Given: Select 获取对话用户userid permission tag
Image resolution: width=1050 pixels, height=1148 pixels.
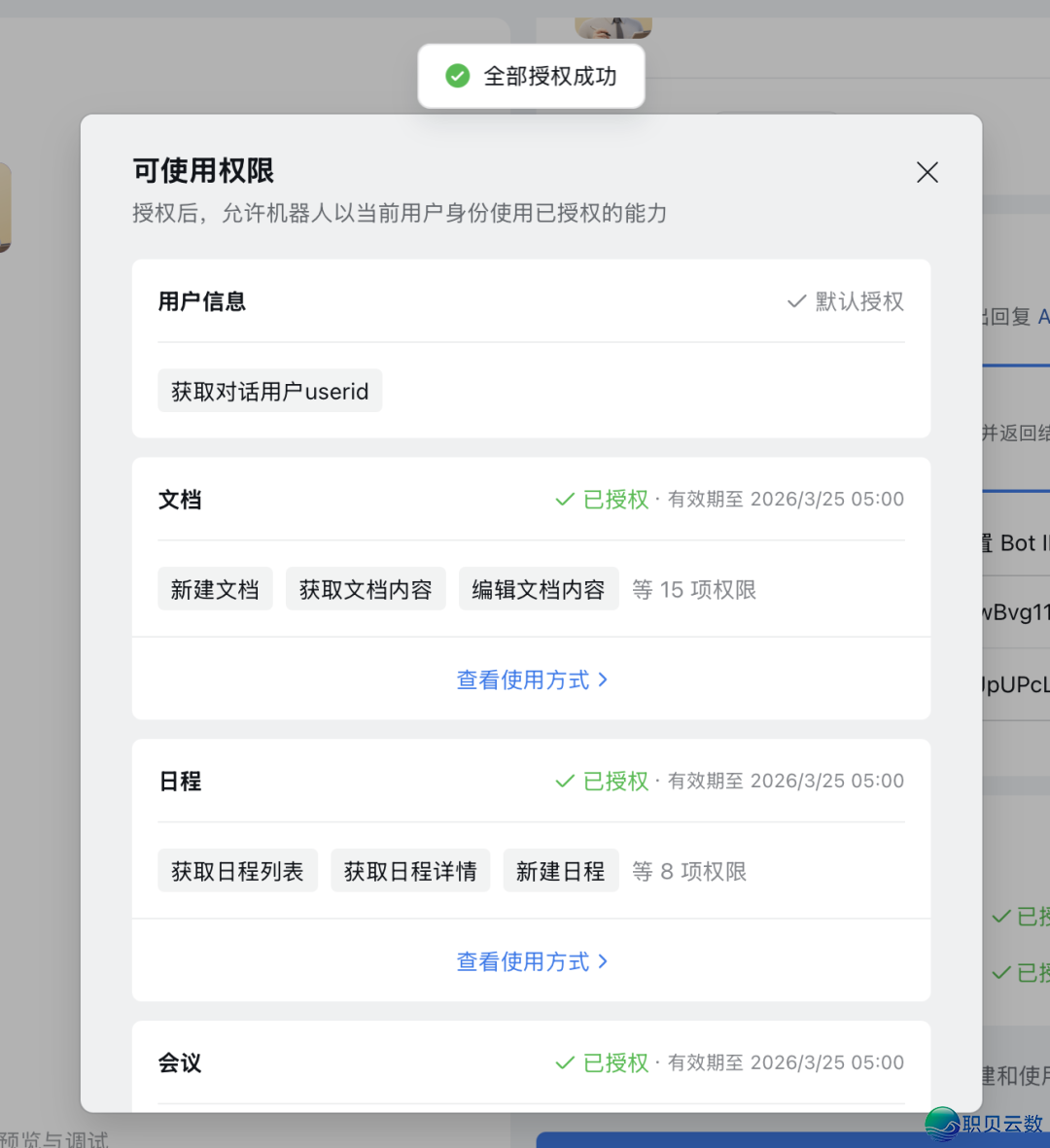Looking at the screenshot, I should pyautogui.click(x=269, y=391).
